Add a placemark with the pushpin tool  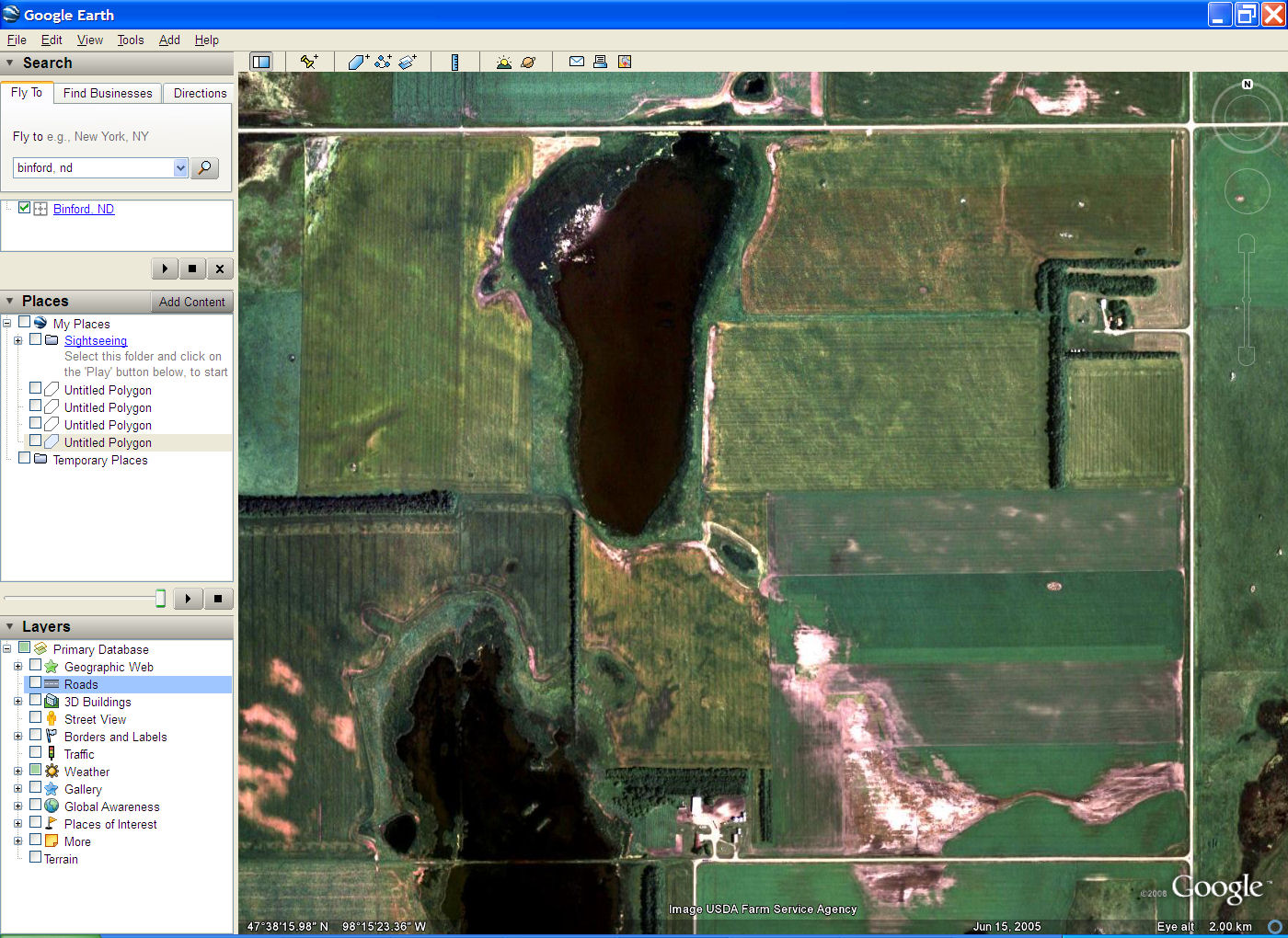pyautogui.click(x=309, y=62)
